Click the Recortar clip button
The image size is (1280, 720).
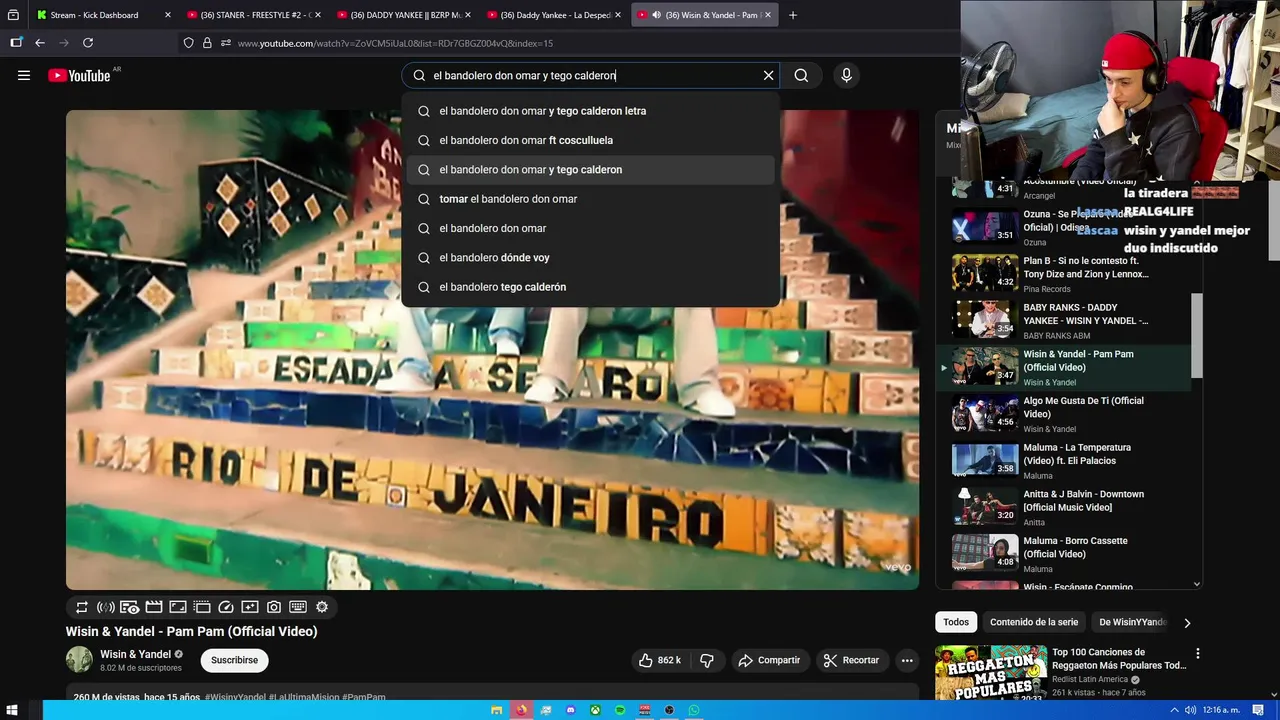(x=851, y=660)
